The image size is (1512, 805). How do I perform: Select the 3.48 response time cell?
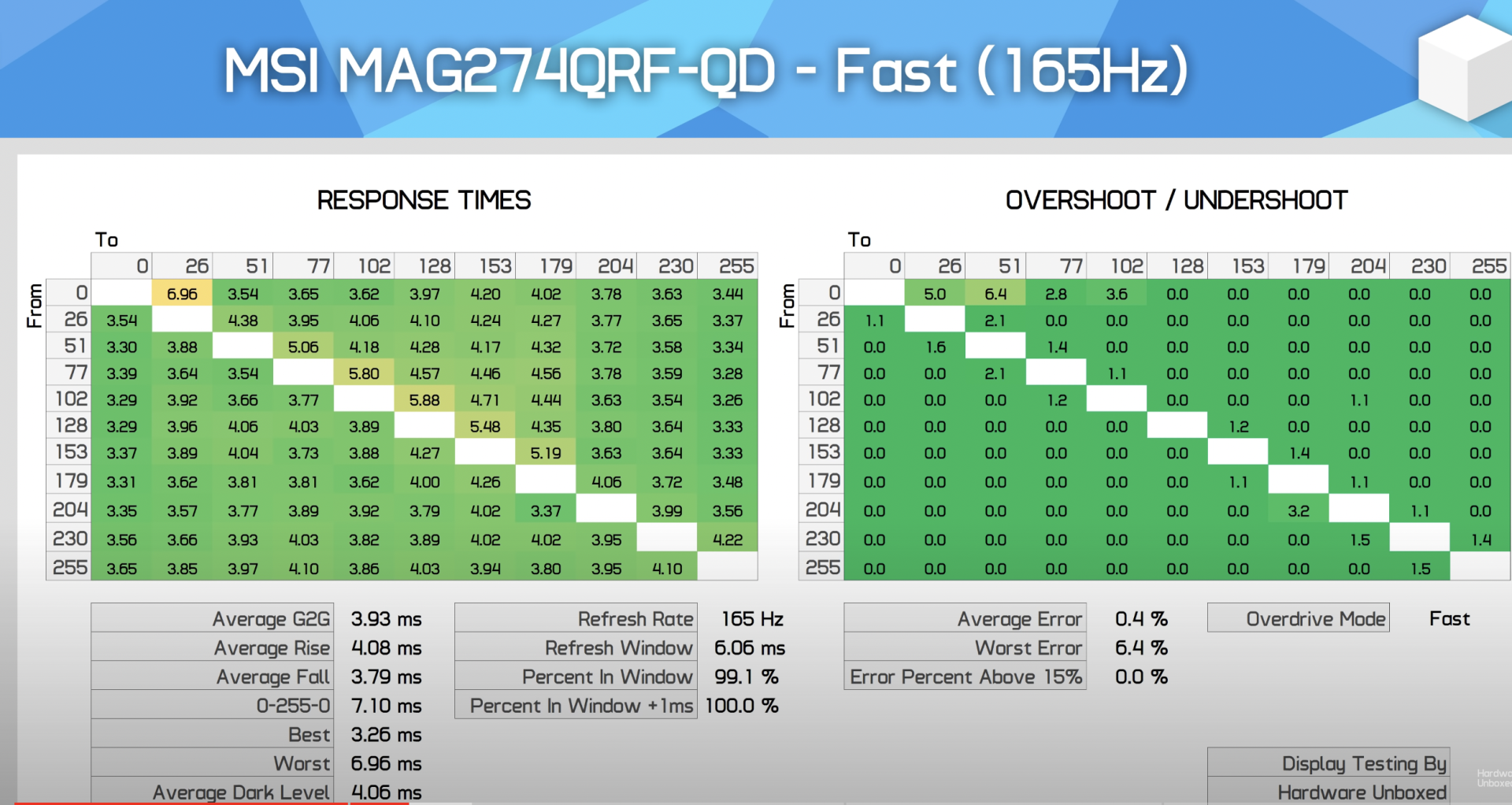tap(728, 481)
